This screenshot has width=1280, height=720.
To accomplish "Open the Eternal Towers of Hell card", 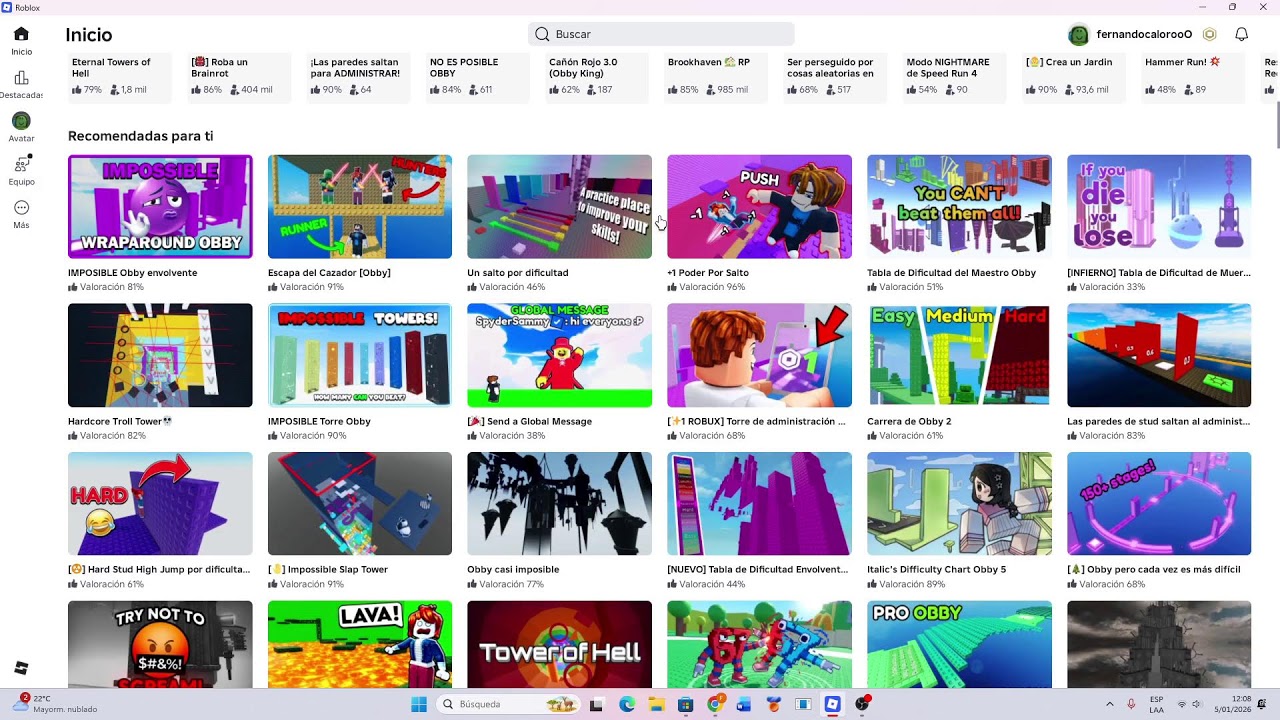I will click(x=120, y=77).
